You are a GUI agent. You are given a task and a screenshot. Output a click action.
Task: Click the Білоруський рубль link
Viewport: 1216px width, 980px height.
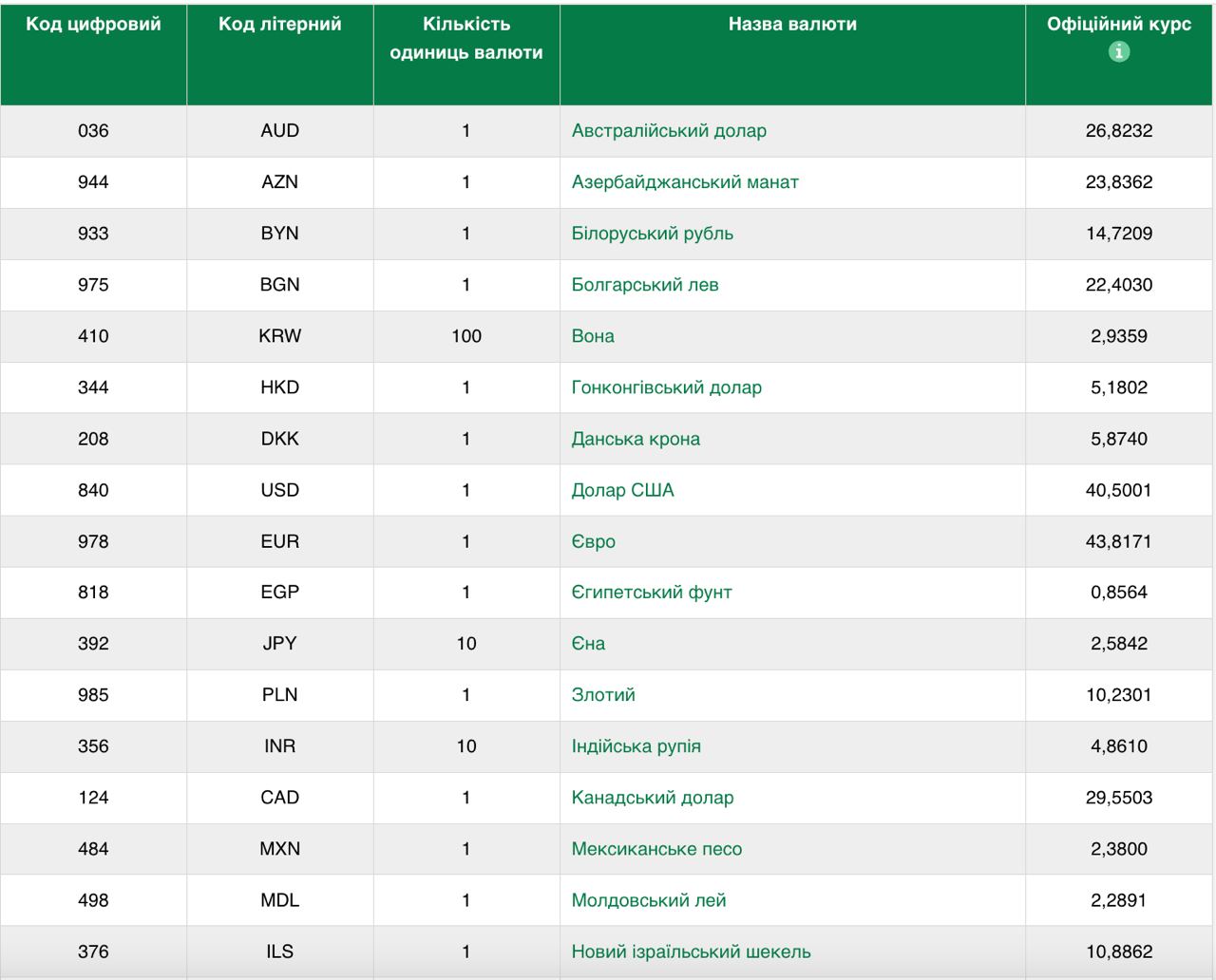point(652,234)
